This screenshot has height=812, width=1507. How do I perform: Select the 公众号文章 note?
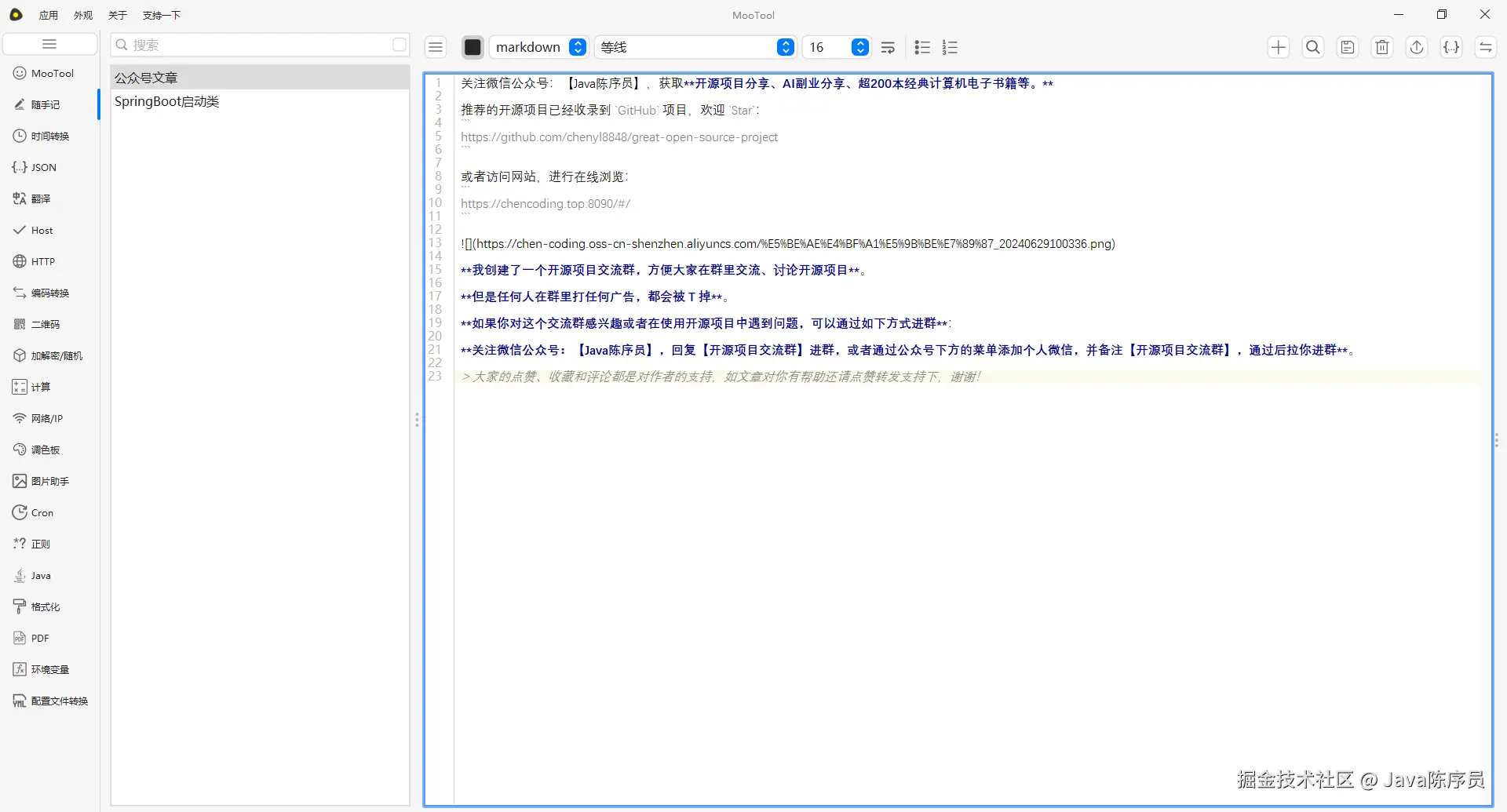point(260,78)
